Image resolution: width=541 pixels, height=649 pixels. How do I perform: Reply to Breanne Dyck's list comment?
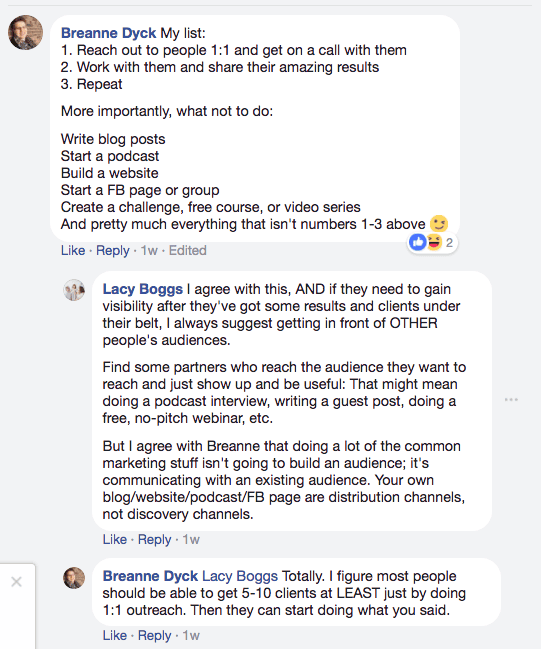[113, 250]
